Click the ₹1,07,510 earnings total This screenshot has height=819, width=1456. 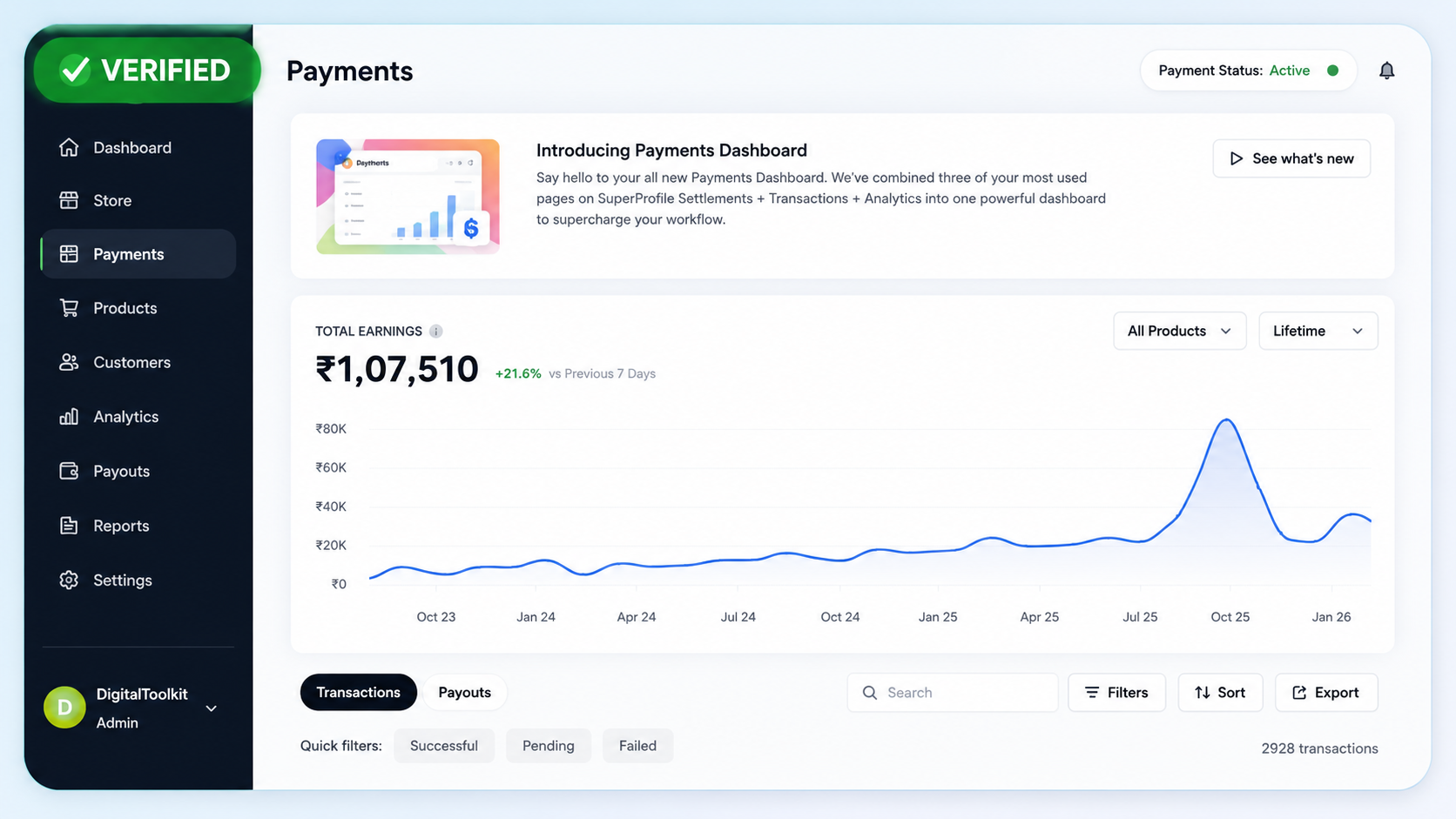397,369
